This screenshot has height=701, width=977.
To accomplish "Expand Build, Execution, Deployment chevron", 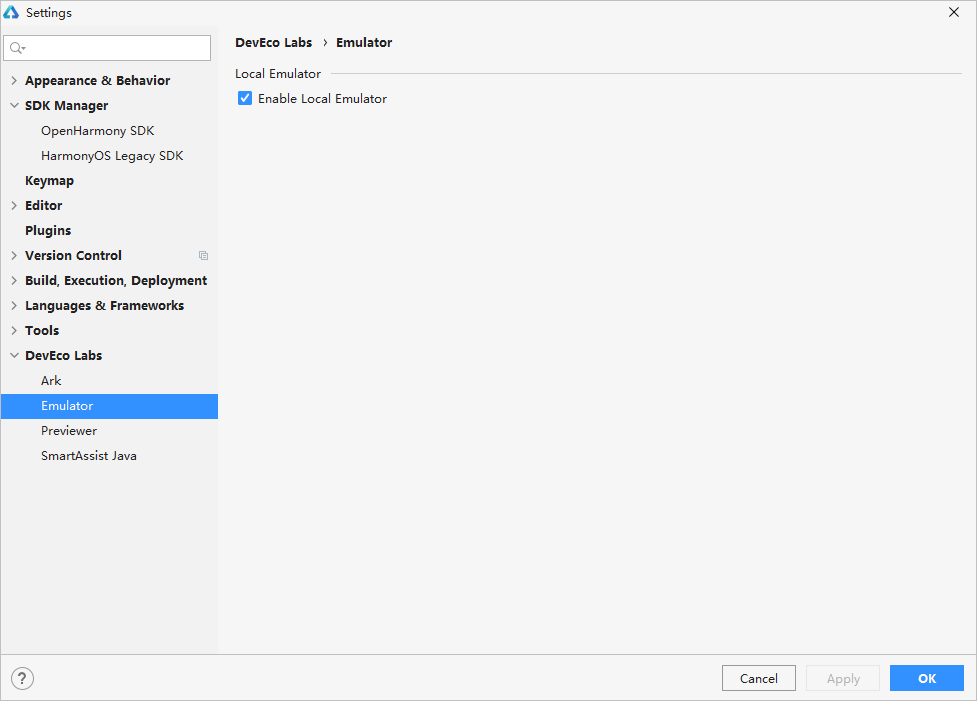I will (x=14, y=280).
